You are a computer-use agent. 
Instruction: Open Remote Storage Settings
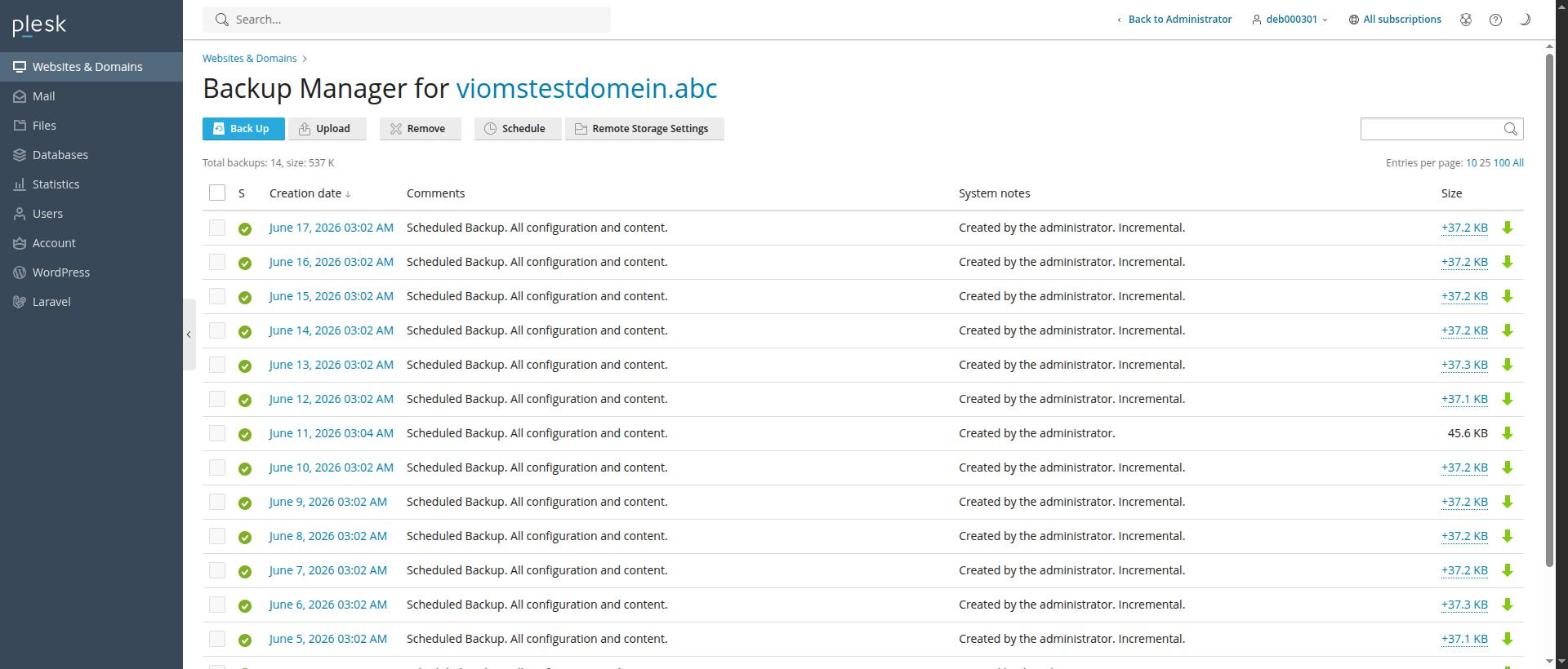point(644,128)
